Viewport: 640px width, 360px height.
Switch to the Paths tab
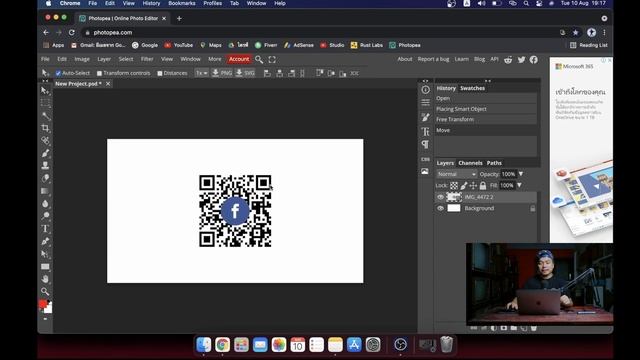(x=494, y=163)
